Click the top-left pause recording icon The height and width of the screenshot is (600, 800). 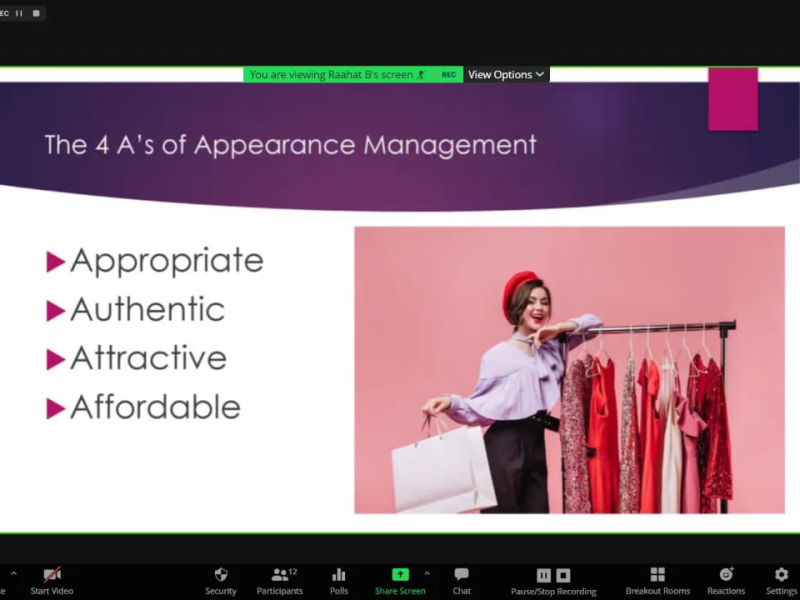pos(19,13)
